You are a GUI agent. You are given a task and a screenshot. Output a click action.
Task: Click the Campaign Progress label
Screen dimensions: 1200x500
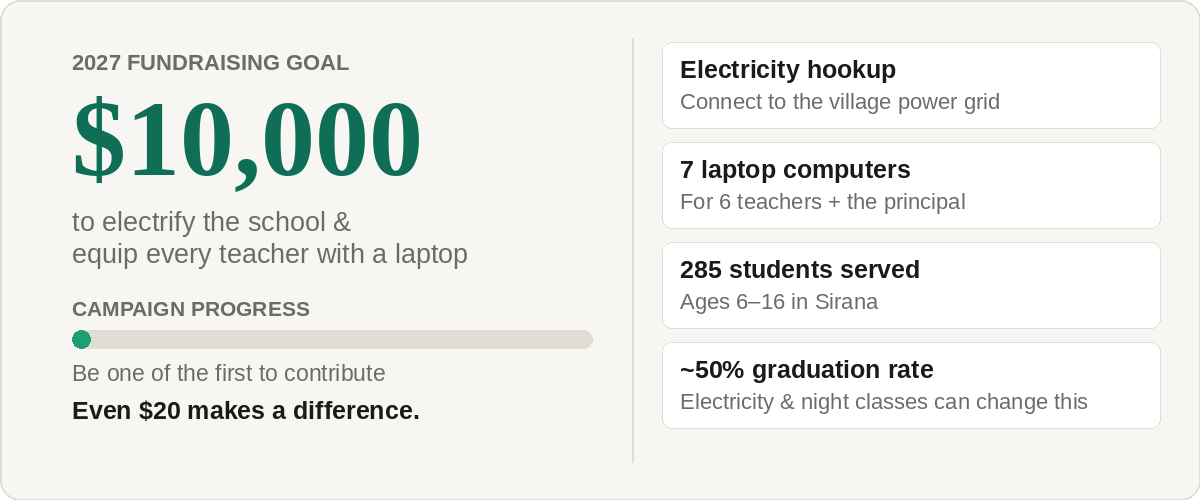tap(191, 309)
